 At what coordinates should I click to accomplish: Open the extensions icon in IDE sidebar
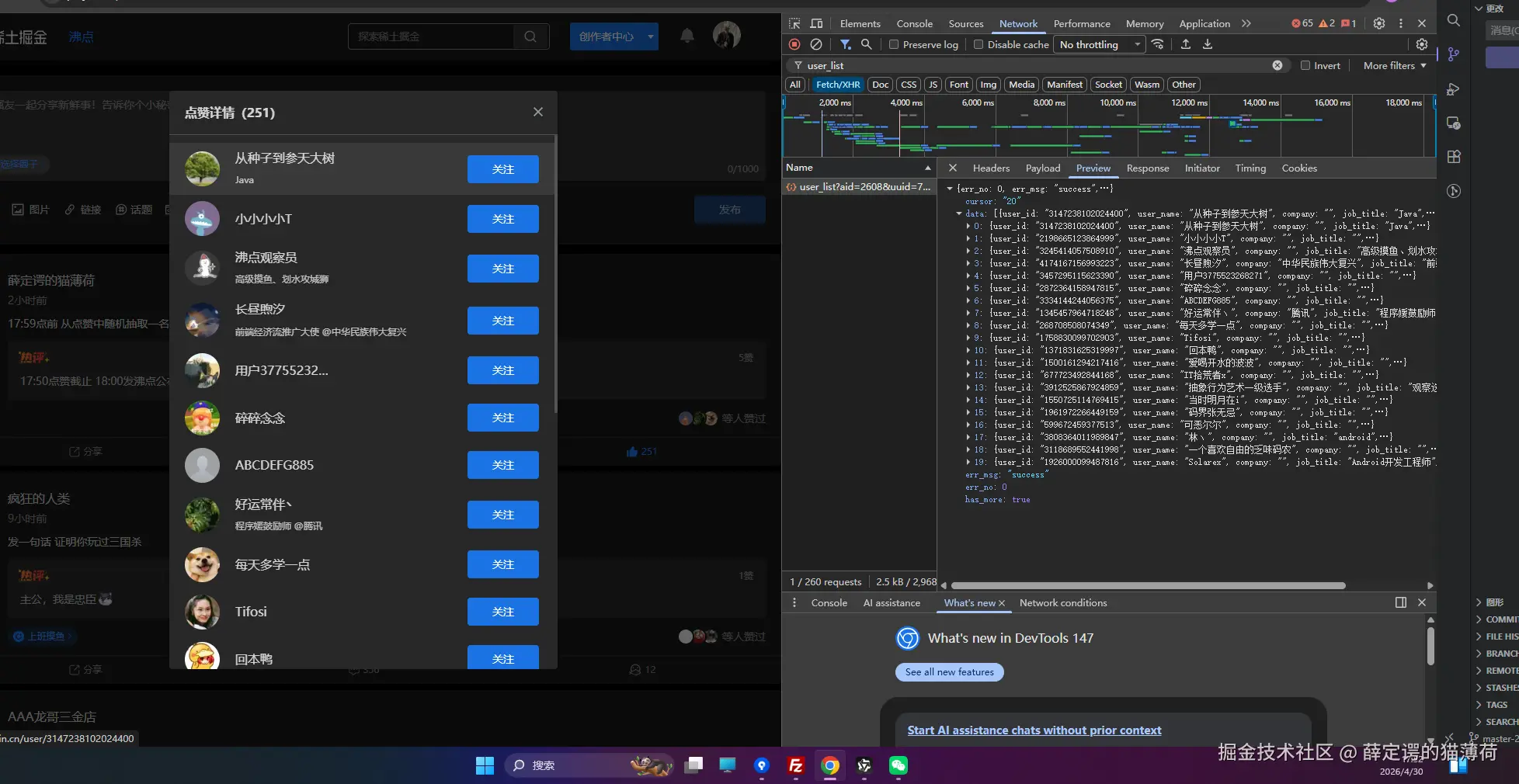pyautogui.click(x=1454, y=156)
